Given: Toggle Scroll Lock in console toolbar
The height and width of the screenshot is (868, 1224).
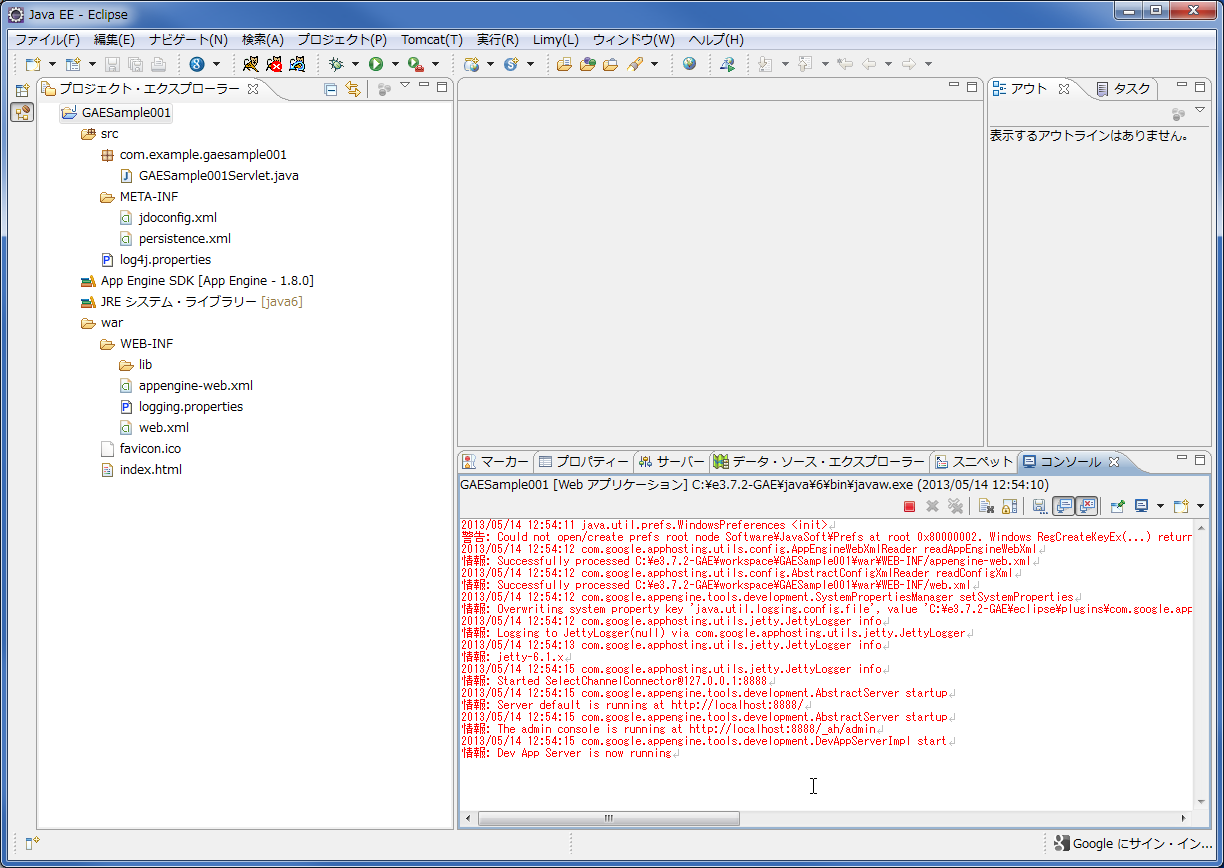Looking at the screenshot, I should point(1009,507).
